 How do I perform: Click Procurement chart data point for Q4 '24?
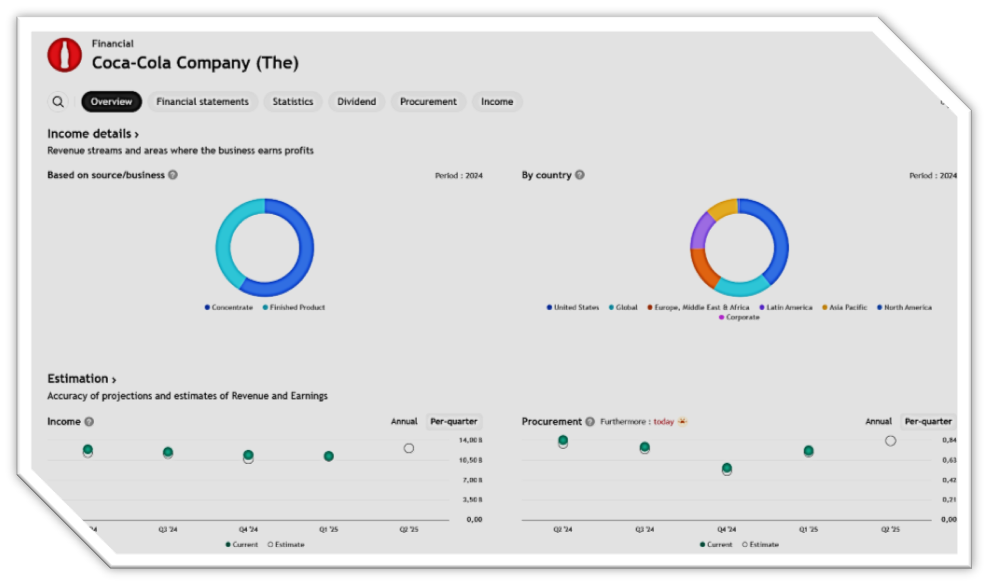(x=727, y=469)
